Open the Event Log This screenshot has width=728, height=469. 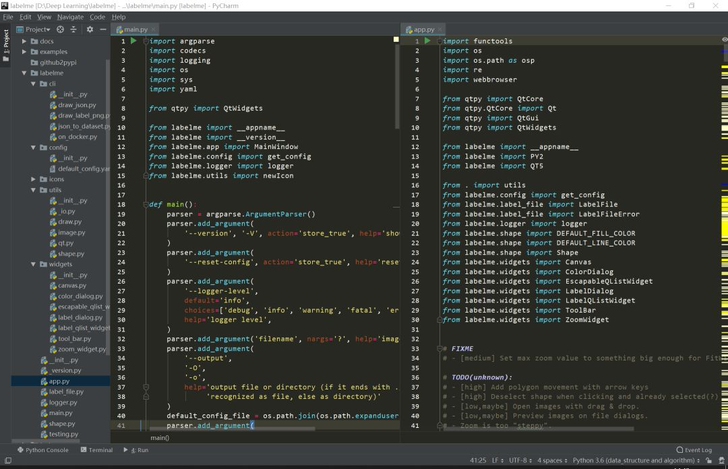click(x=694, y=450)
